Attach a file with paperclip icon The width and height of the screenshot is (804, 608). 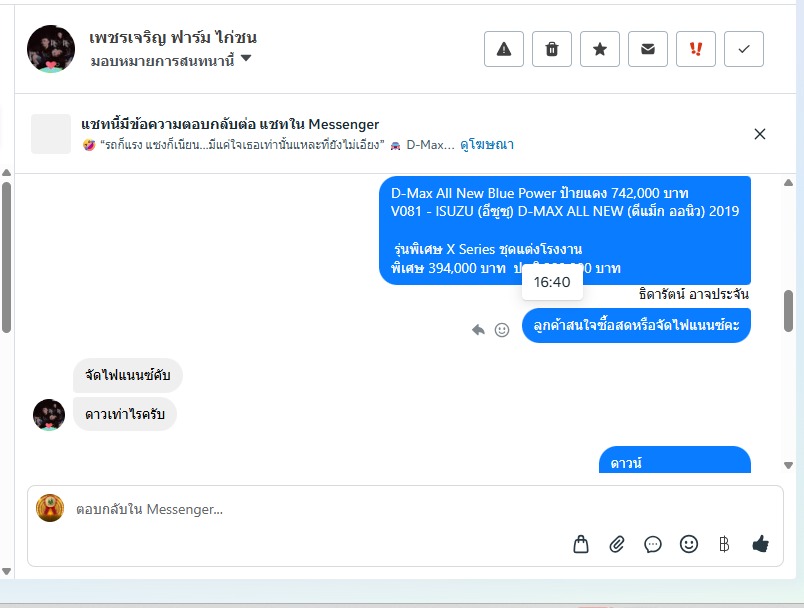coord(616,544)
